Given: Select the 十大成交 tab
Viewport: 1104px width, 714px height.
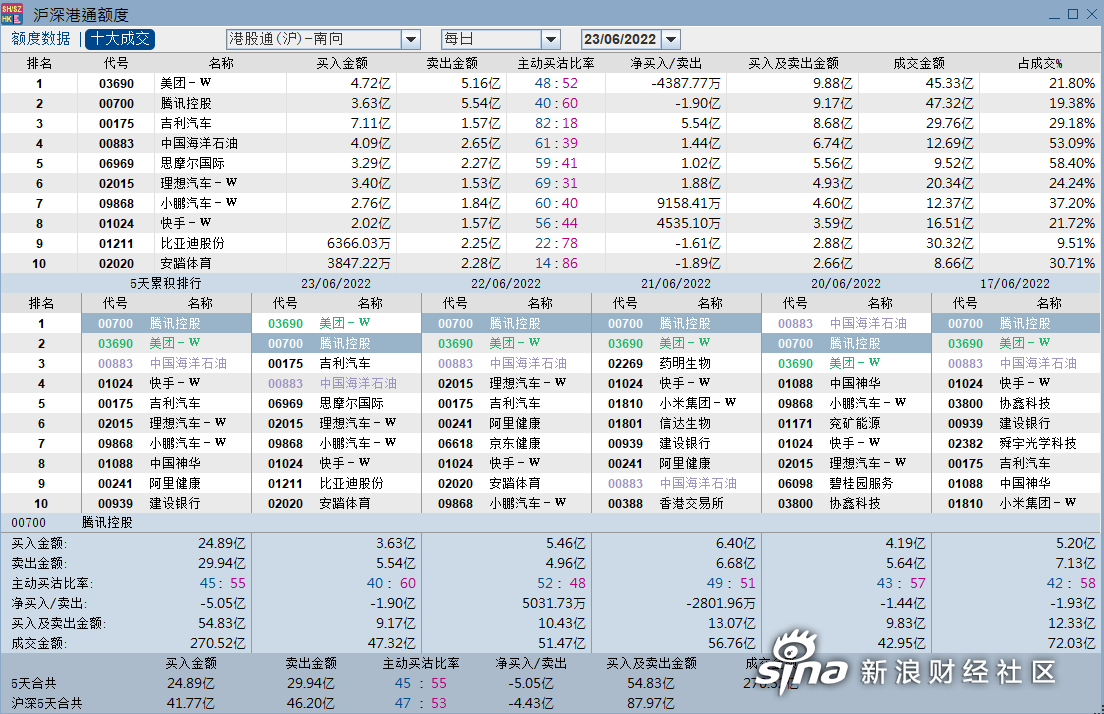Looking at the screenshot, I should point(120,39).
